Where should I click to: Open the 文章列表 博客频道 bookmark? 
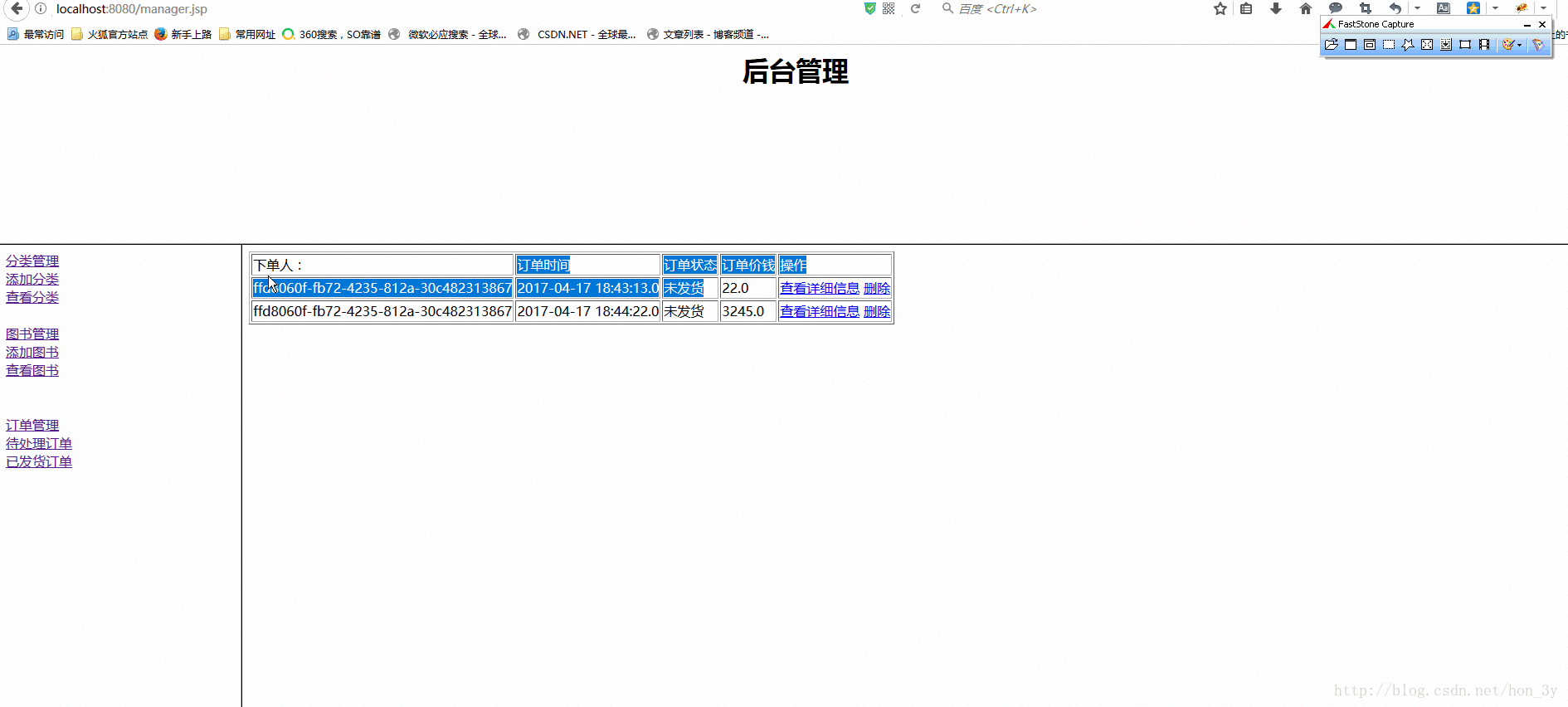click(x=708, y=34)
